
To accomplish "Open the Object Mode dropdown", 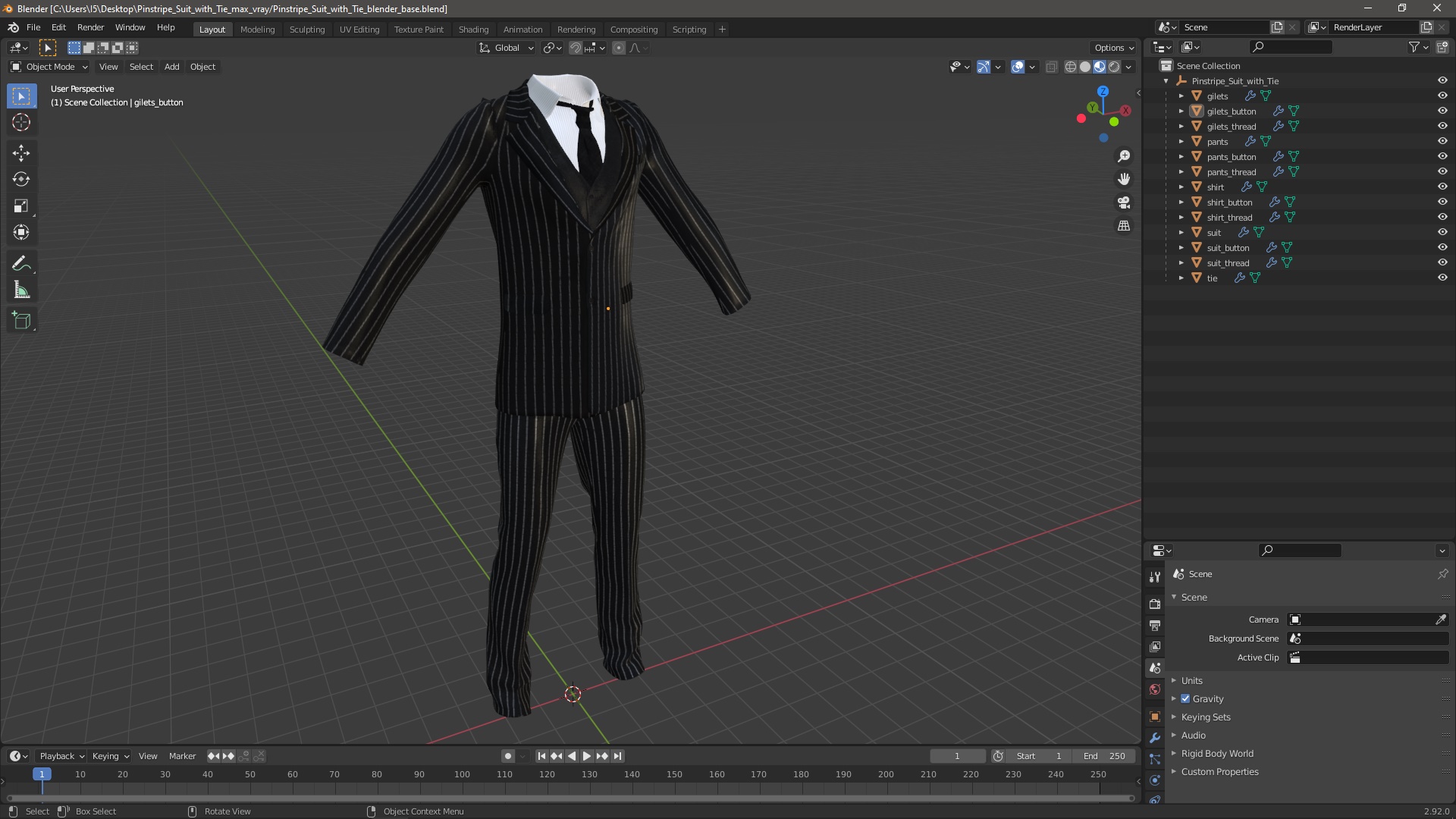I will pyautogui.click(x=49, y=67).
